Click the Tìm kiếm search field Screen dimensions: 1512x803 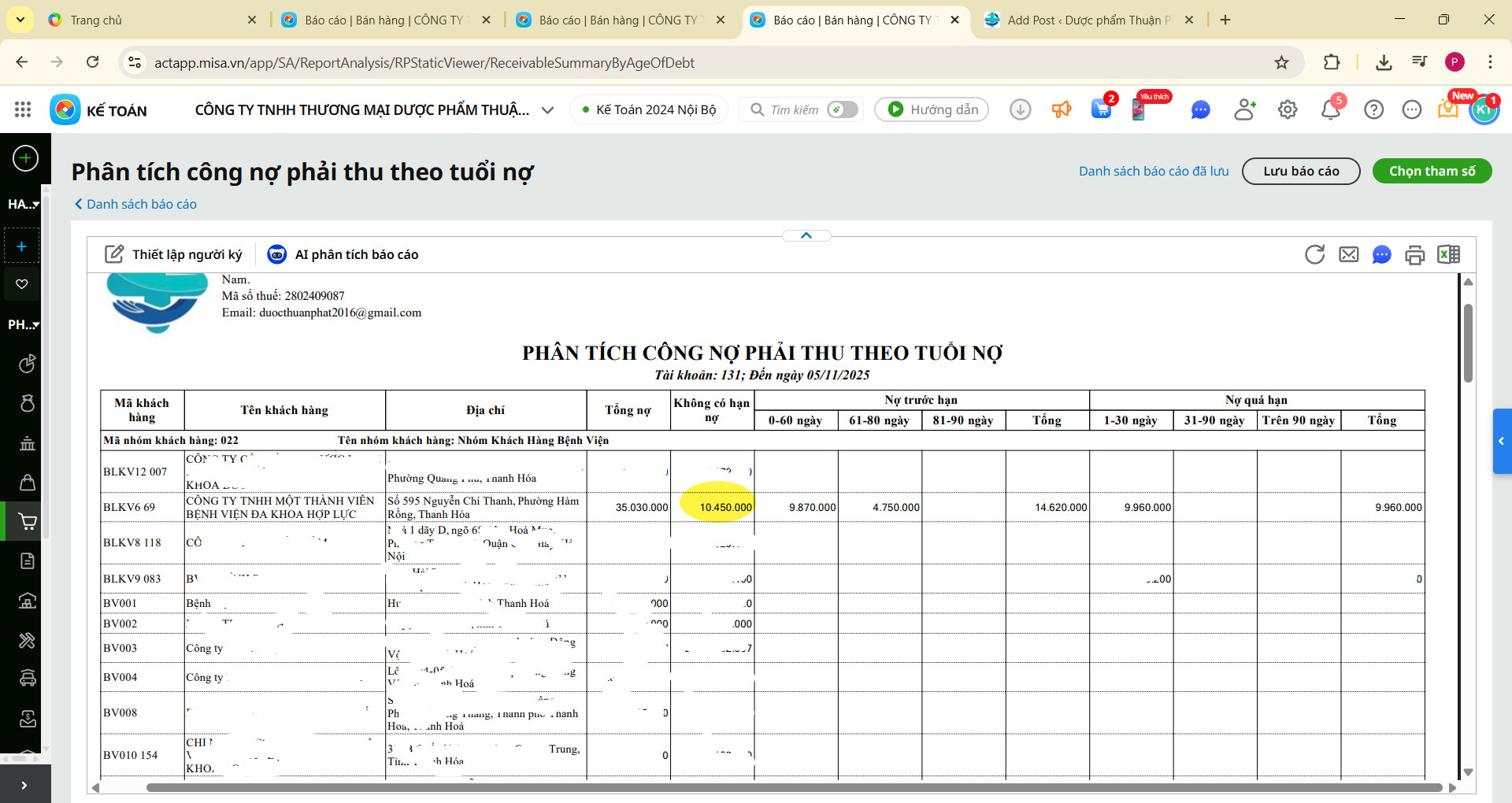pyautogui.click(x=794, y=109)
